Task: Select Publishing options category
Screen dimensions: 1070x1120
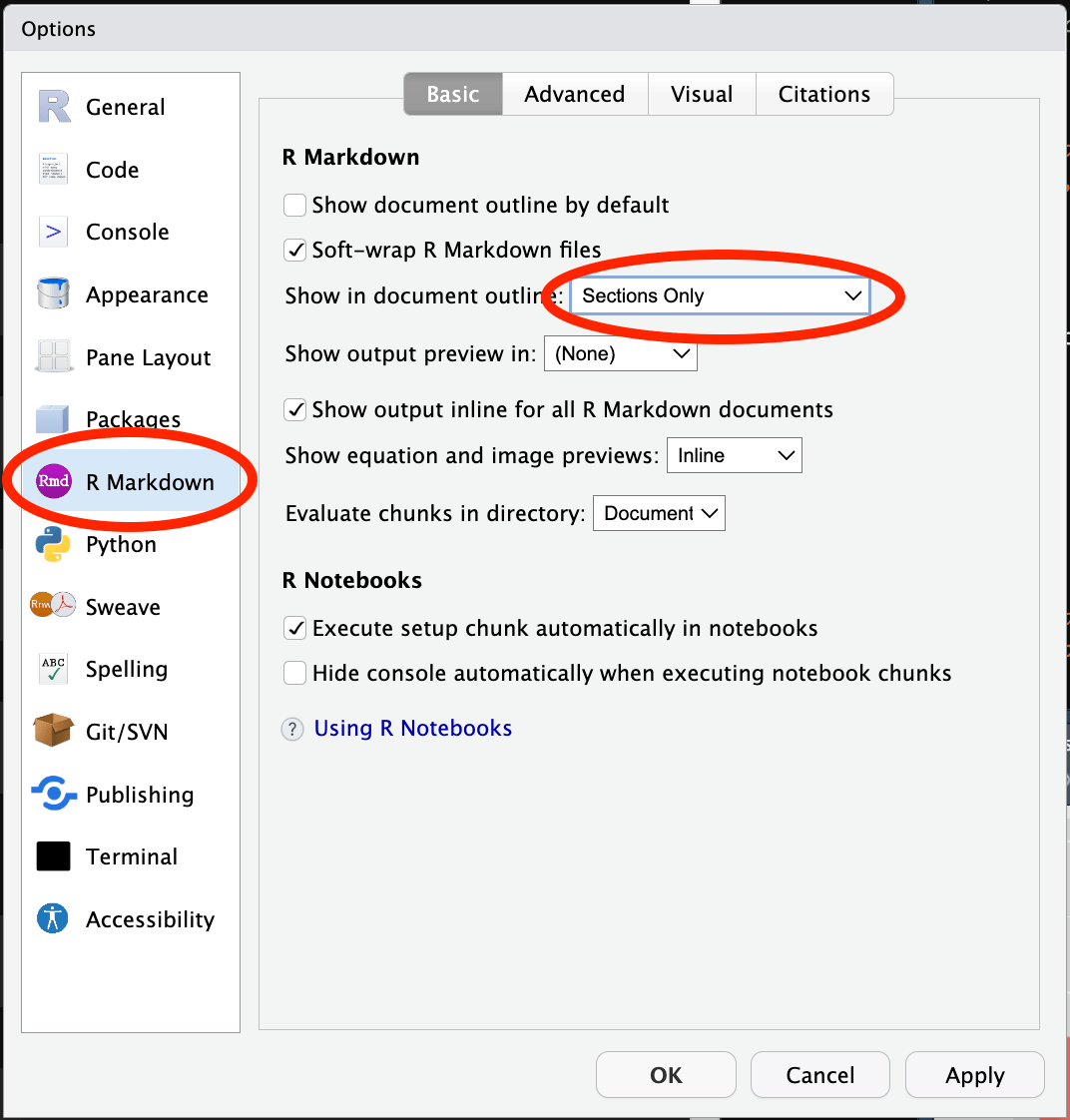Action: (x=131, y=795)
